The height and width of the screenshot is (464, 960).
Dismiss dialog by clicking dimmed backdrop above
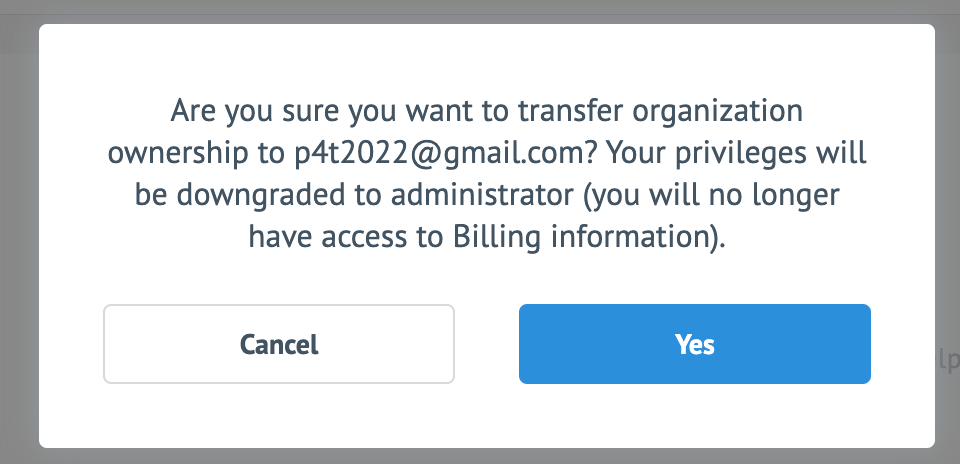[480, 11]
